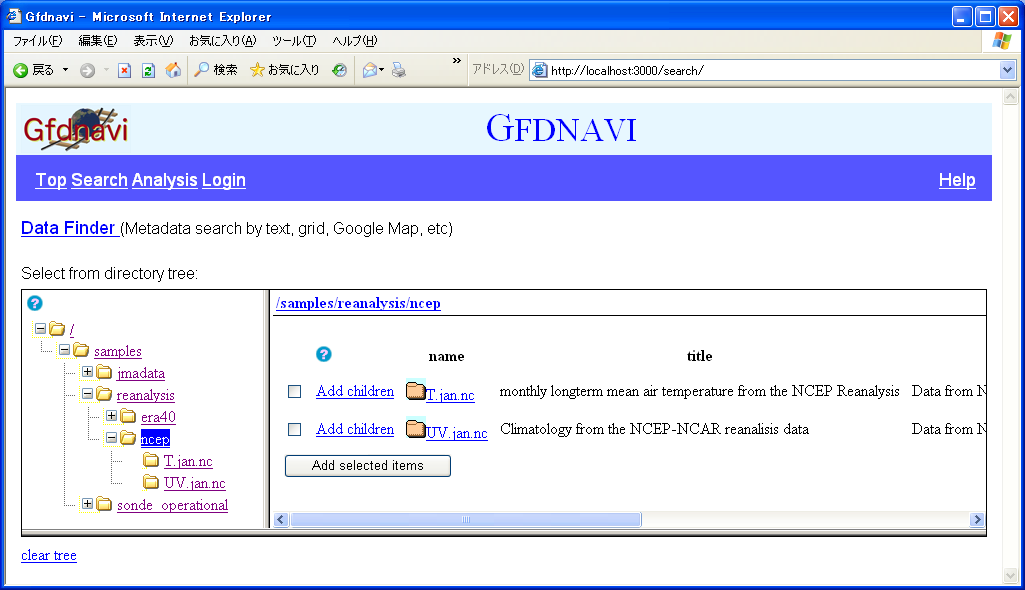Stop page loading with red X icon
This screenshot has height=590, width=1025.
(124, 71)
